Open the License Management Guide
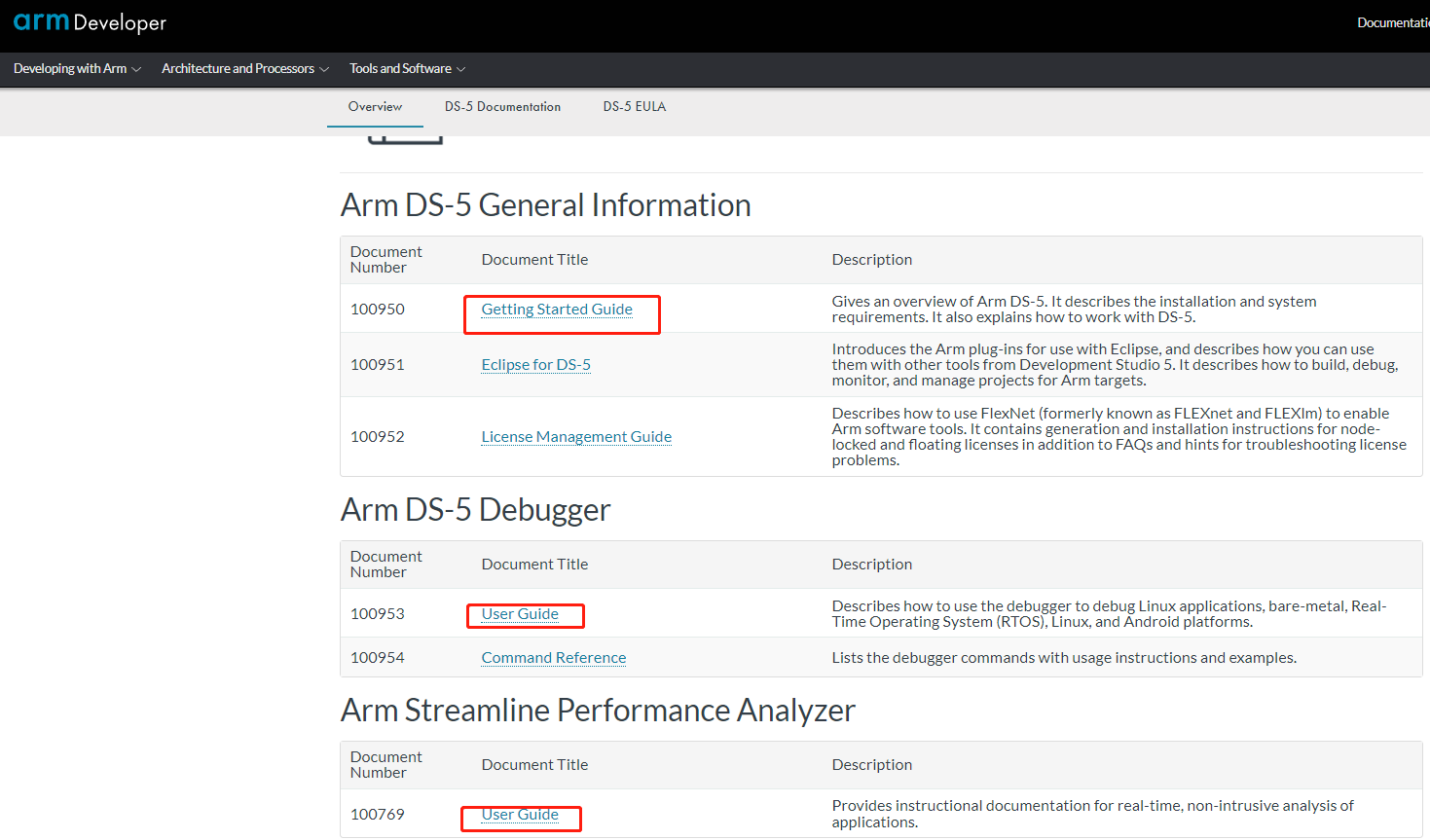Viewport: 1430px width, 840px height. [x=575, y=436]
